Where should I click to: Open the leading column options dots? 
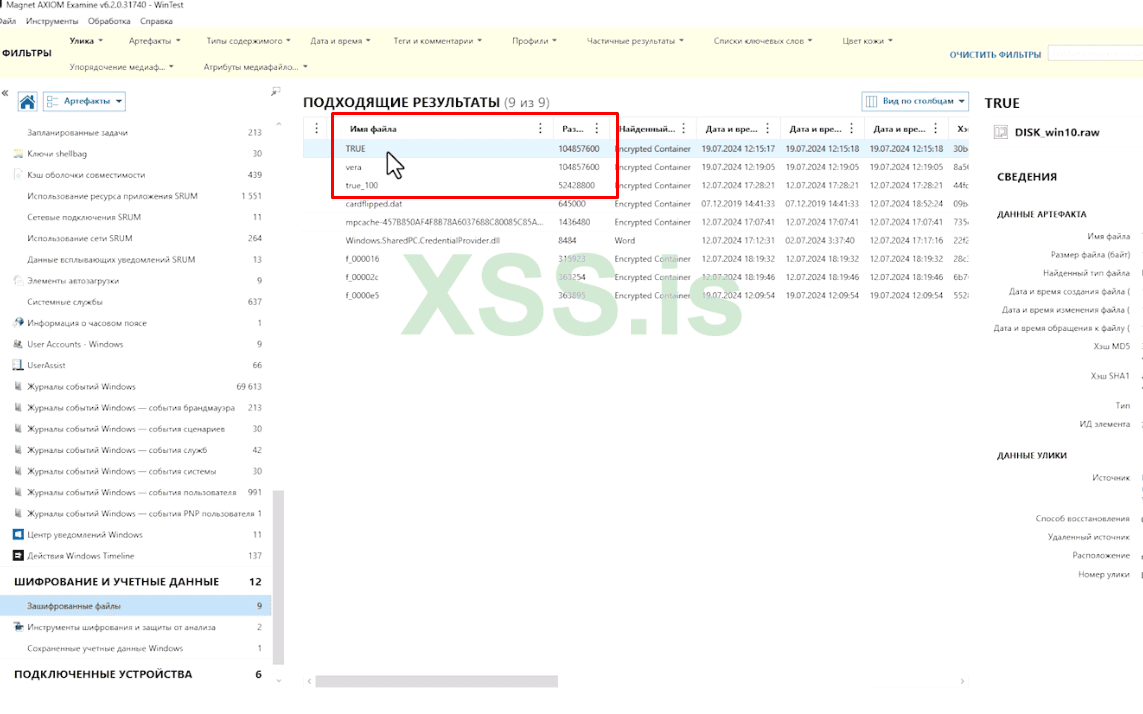(x=316, y=128)
